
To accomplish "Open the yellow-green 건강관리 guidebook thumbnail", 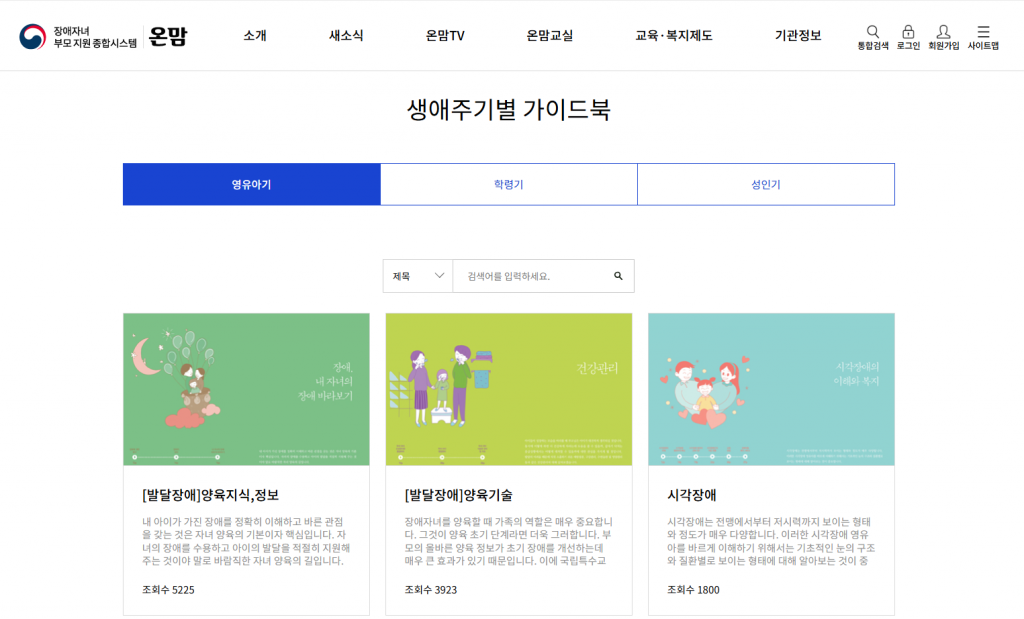I will pos(509,389).
